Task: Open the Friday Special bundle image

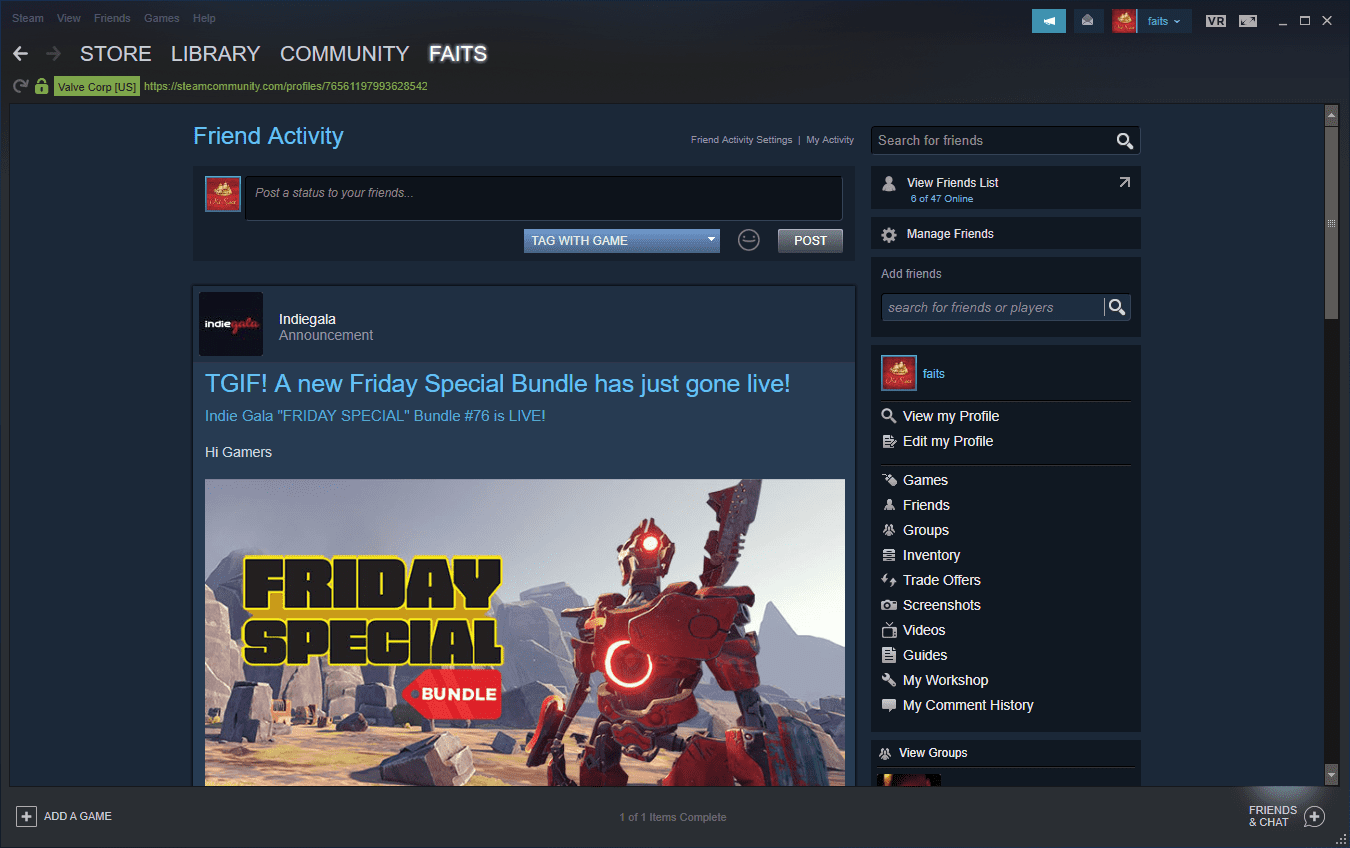Action: coord(525,632)
